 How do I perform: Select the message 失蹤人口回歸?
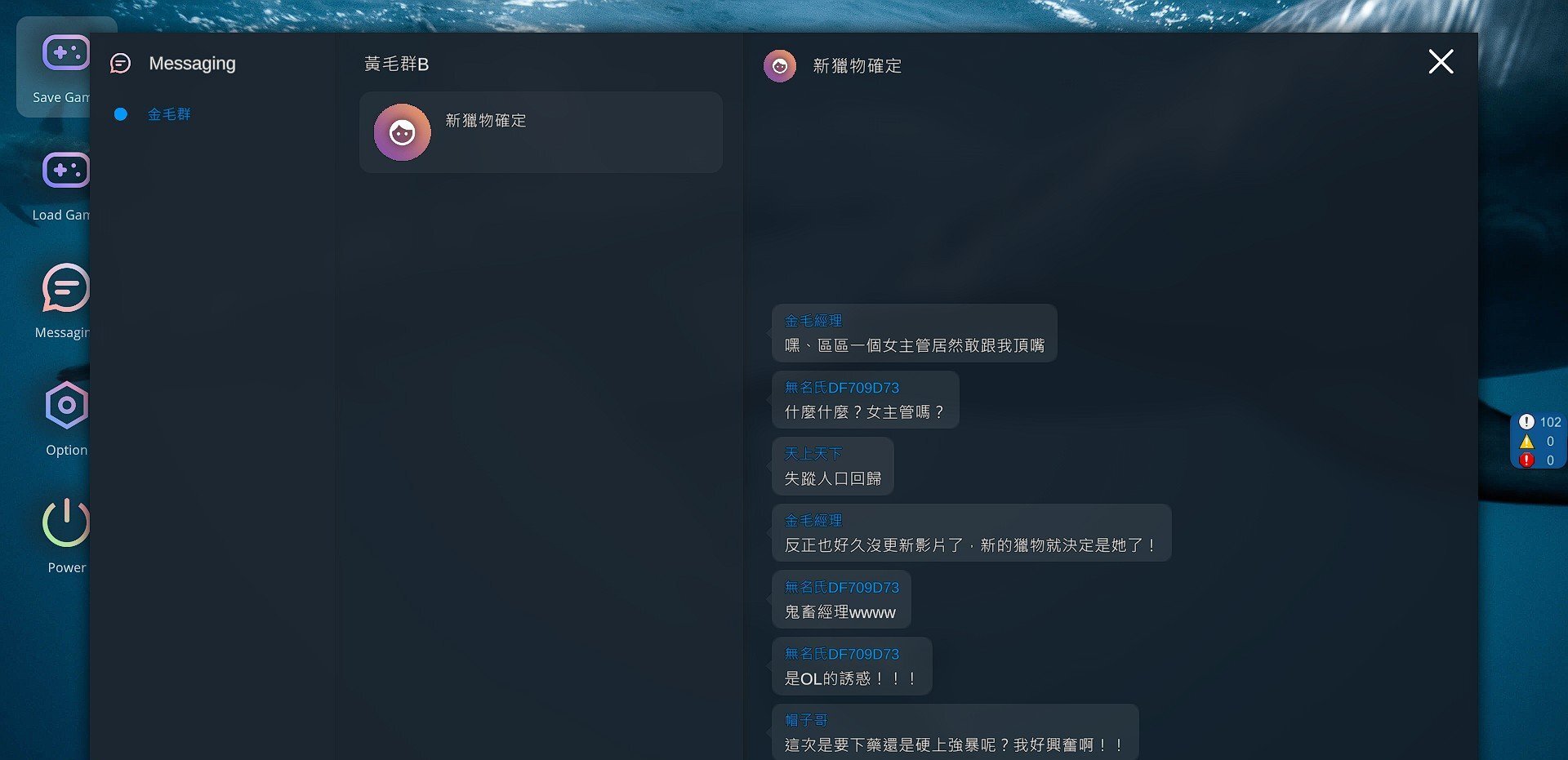pos(833,479)
